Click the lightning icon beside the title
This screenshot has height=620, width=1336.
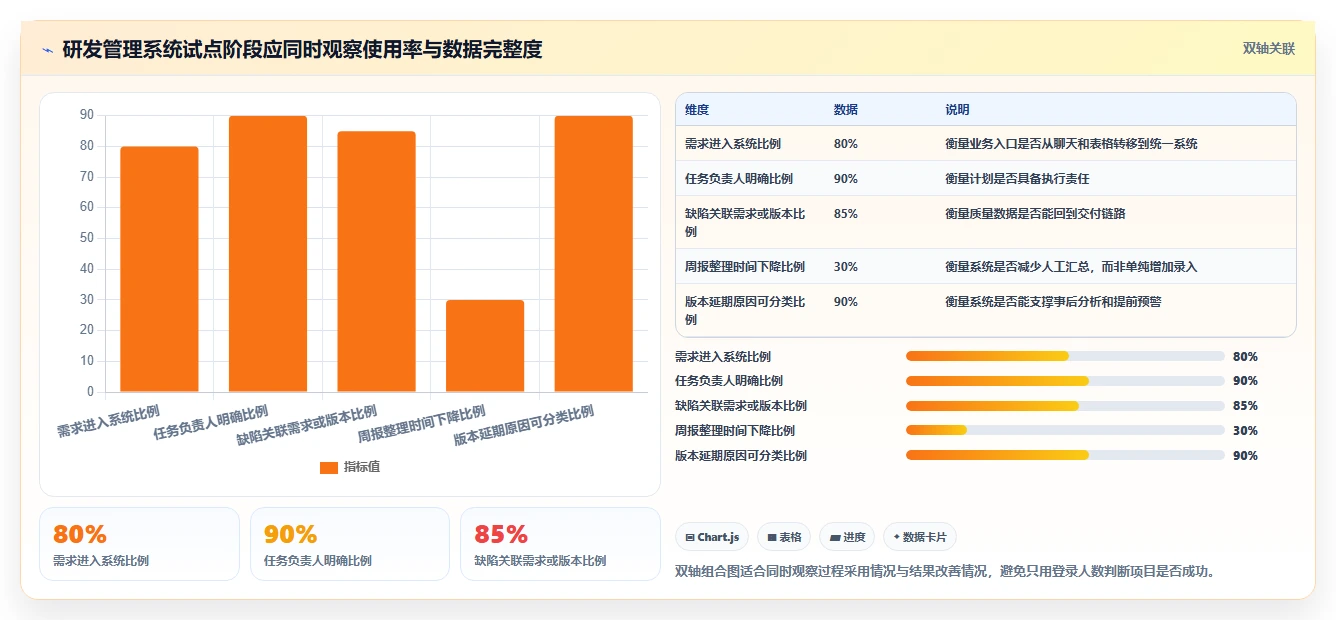48,50
